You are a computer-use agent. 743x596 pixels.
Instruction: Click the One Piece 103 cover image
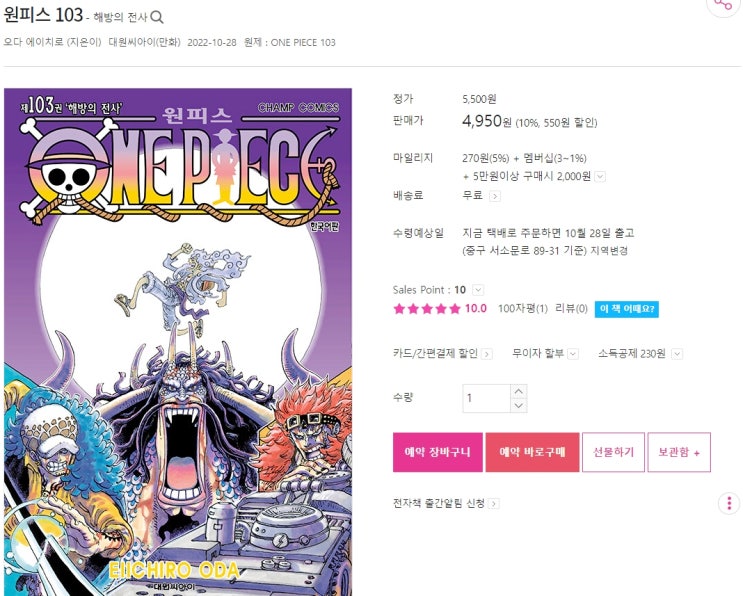(x=178, y=342)
